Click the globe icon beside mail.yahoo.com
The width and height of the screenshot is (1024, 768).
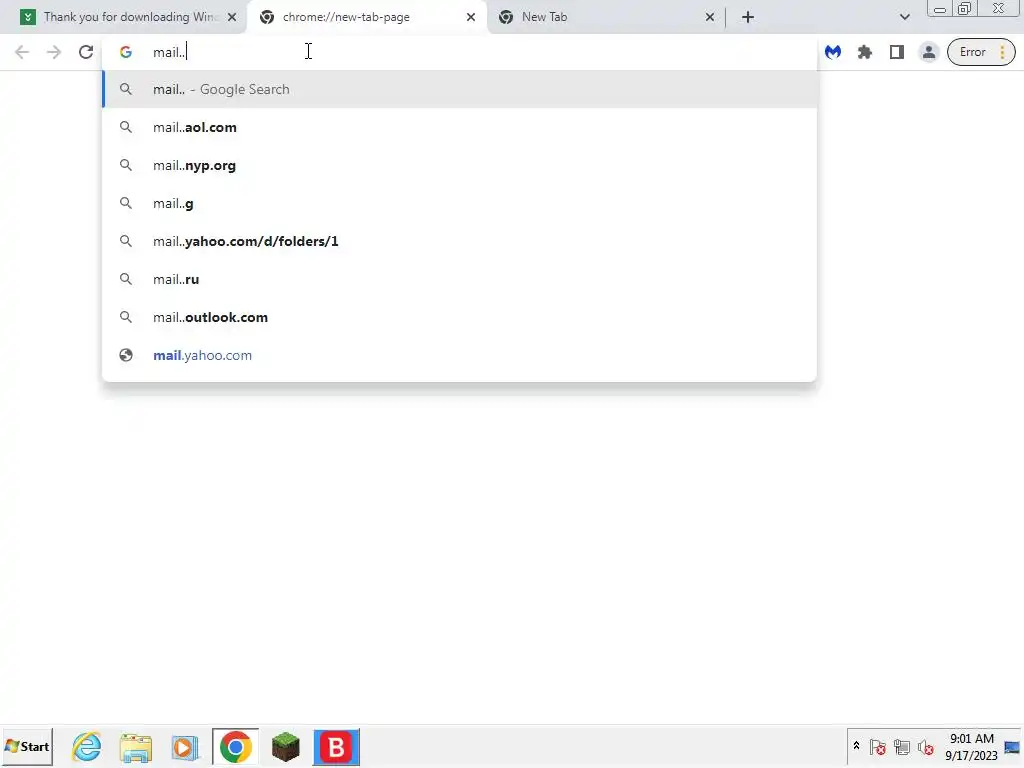click(x=126, y=355)
